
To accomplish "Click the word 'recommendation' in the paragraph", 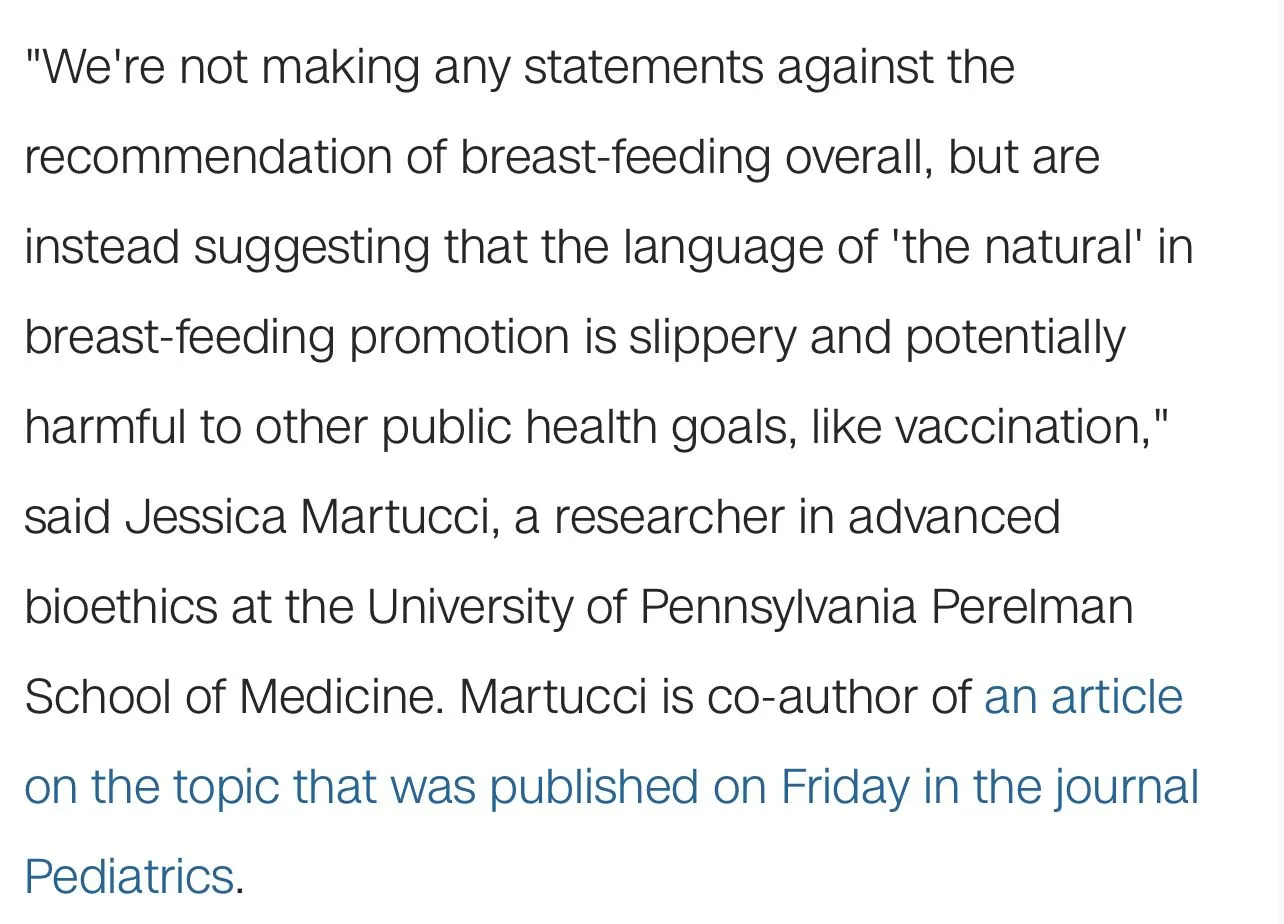I will 207,158.
